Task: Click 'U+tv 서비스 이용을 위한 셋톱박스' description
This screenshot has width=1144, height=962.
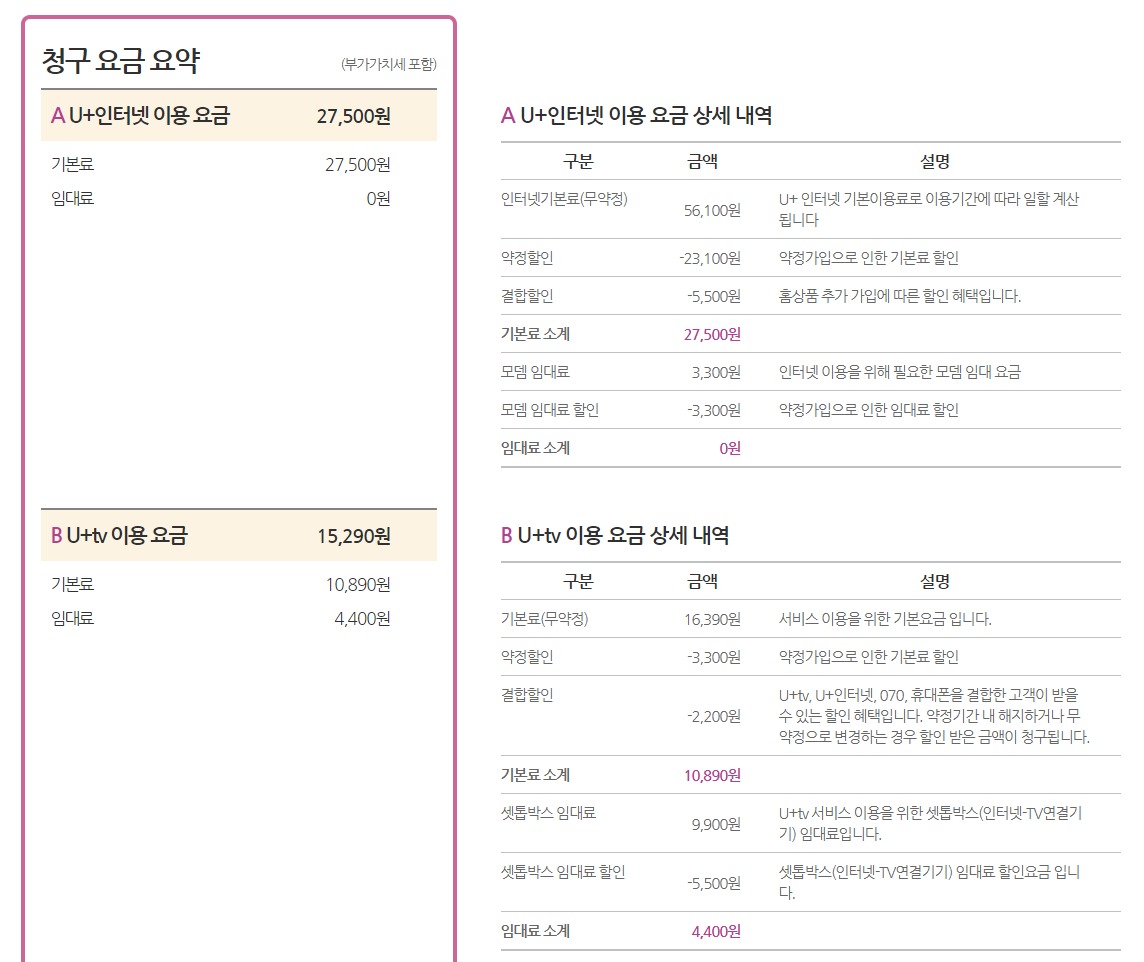Action: 930,823
